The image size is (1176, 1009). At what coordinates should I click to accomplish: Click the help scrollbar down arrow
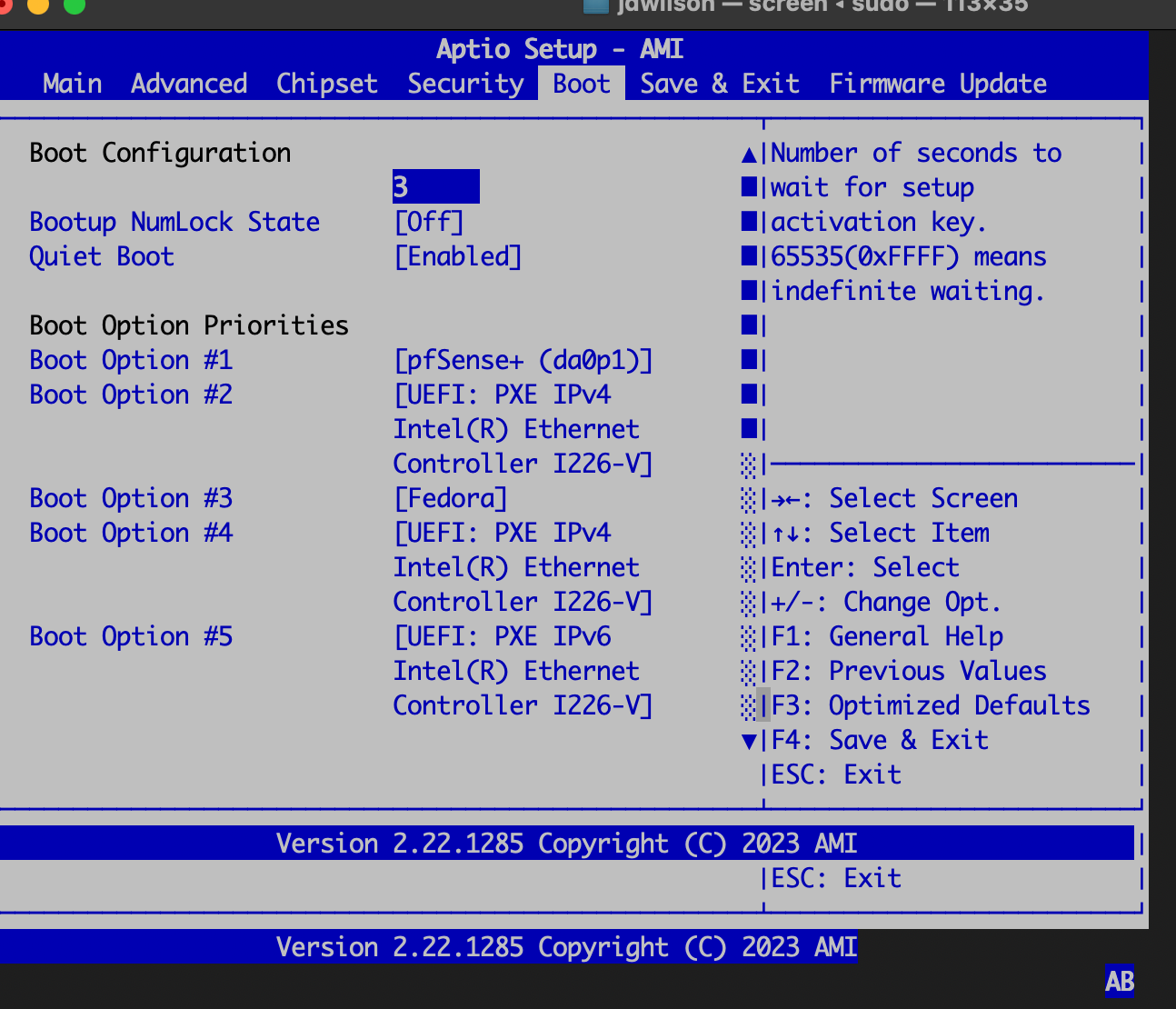click(x=749, y=741)
